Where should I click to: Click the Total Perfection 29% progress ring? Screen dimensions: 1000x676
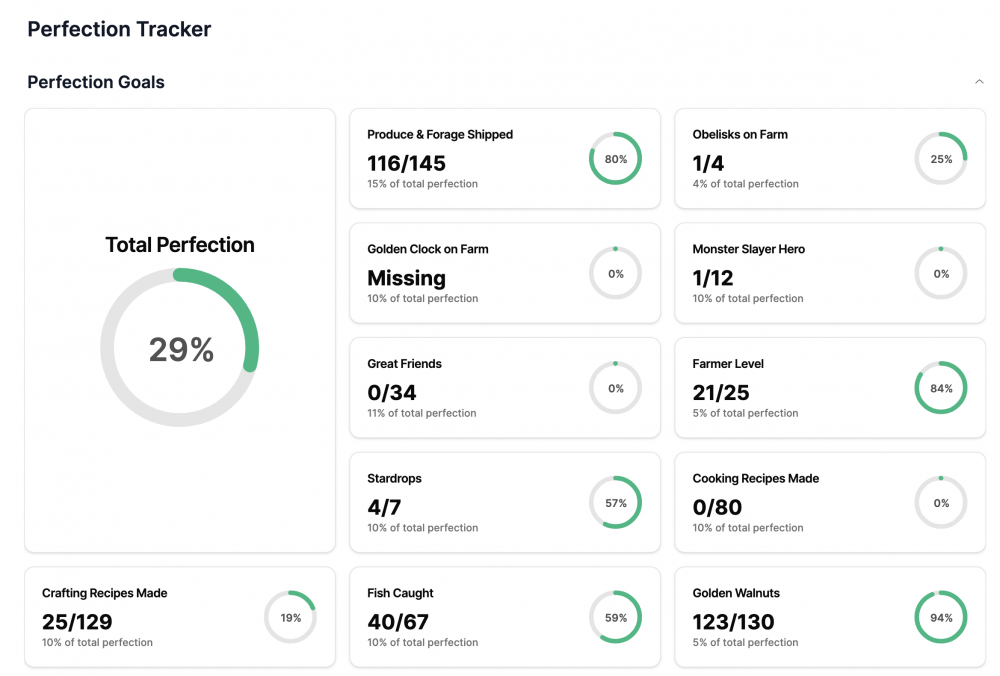coord(180,348)
